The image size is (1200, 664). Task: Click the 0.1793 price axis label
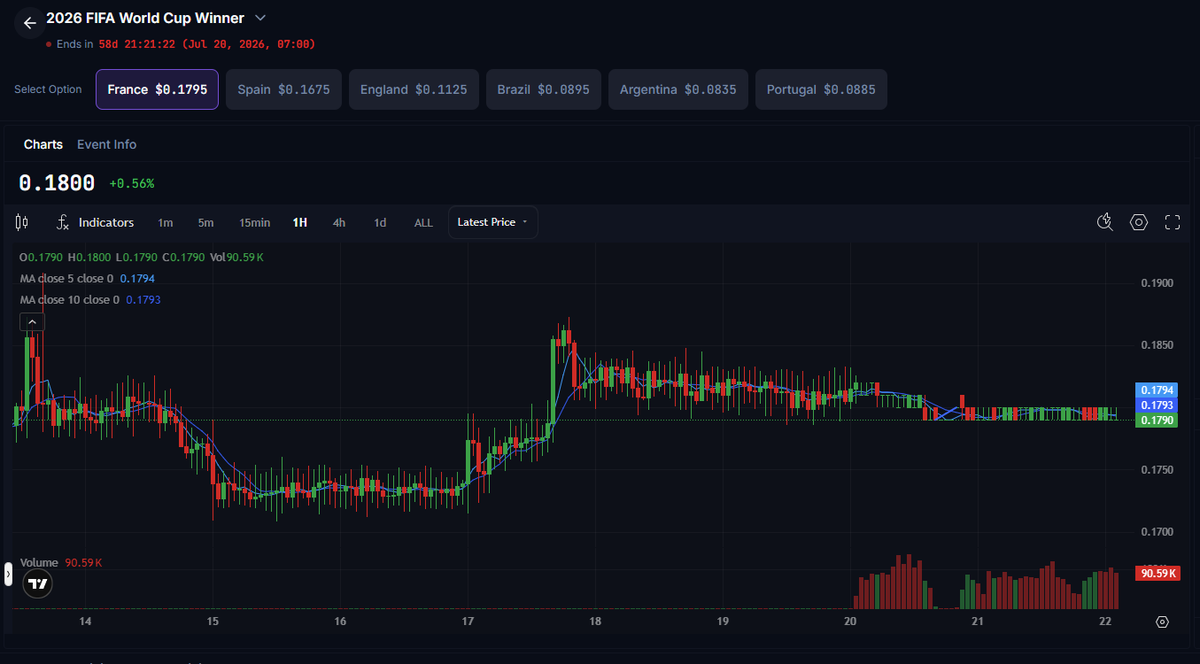tap(1157, 405)
